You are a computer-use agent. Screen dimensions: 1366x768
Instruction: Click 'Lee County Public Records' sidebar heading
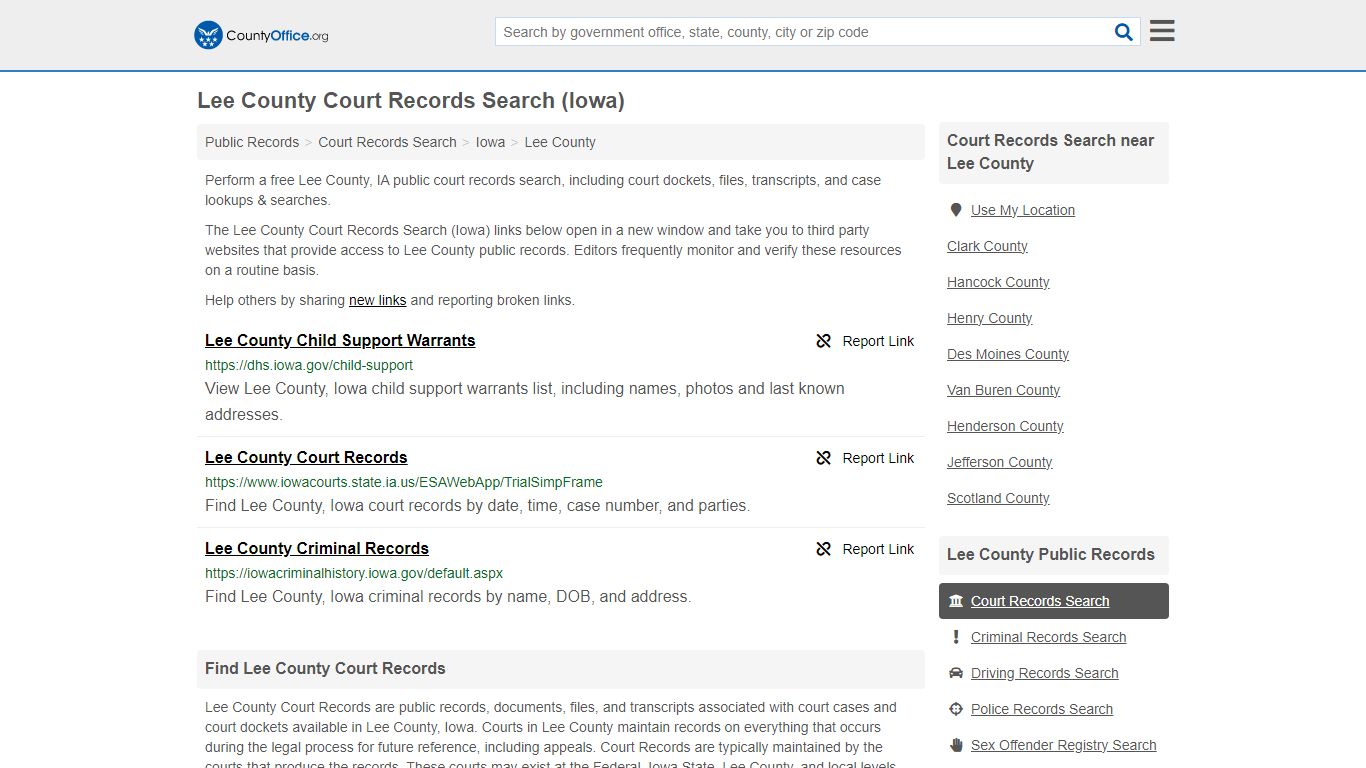pyautogui.click(x=1050, y=554)
